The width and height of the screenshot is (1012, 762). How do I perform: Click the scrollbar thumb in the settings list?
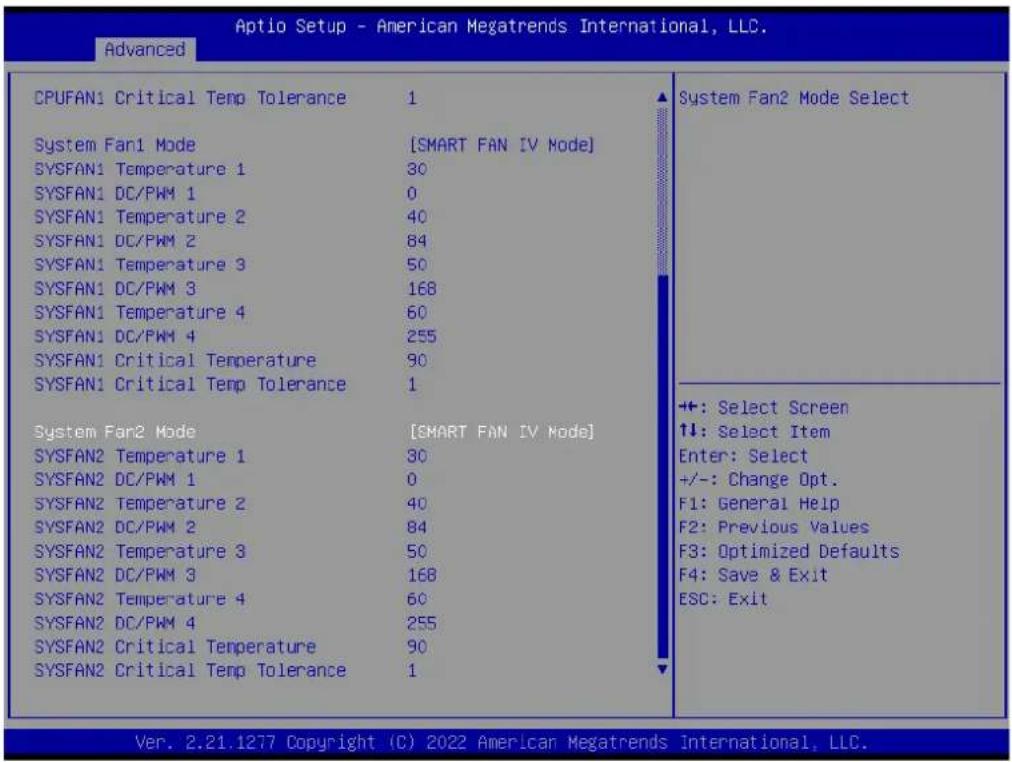click(662, 466)
